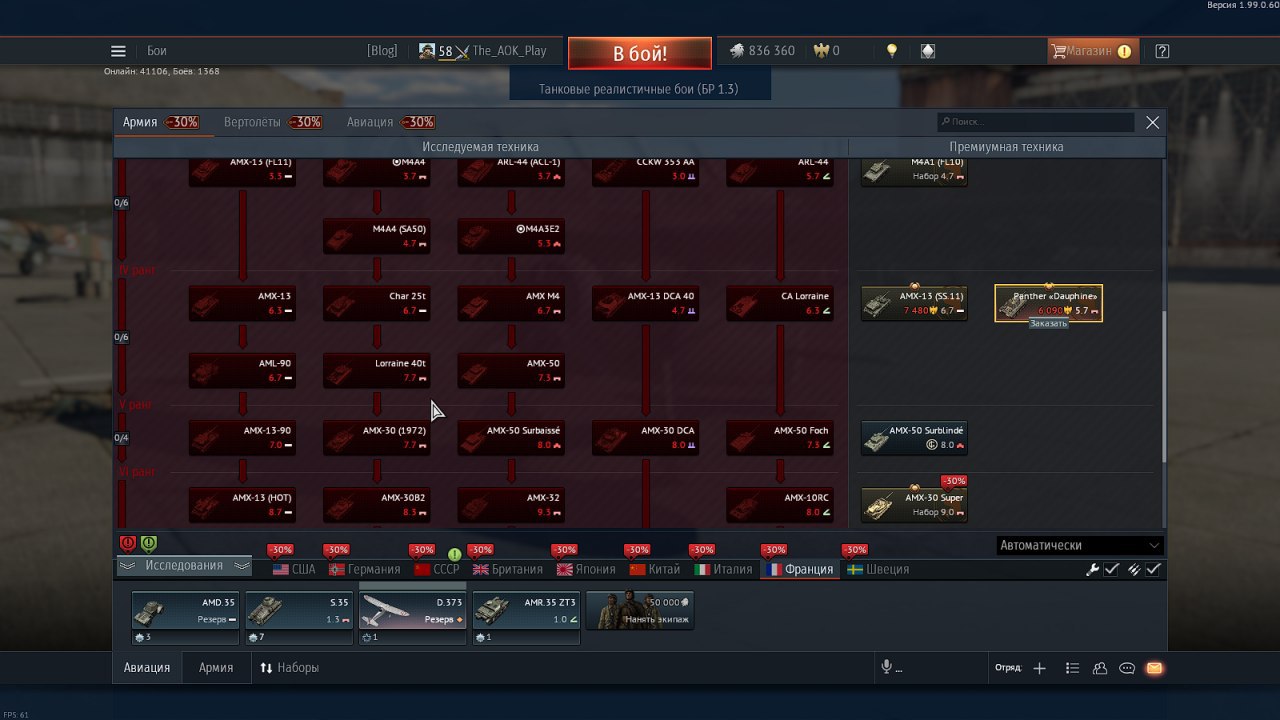Viewport: 1280px width, 720px height.
Task: Collapse the Исследования panel
Action: (184, 566)
